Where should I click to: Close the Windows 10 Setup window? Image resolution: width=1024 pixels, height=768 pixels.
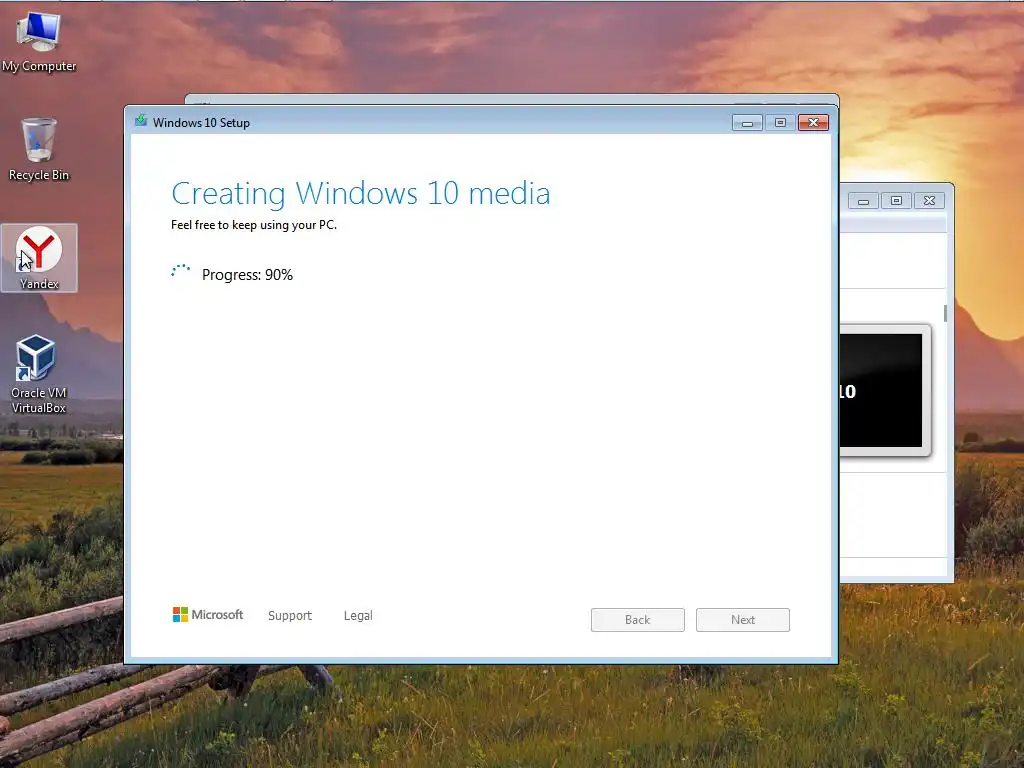(813, 123)
